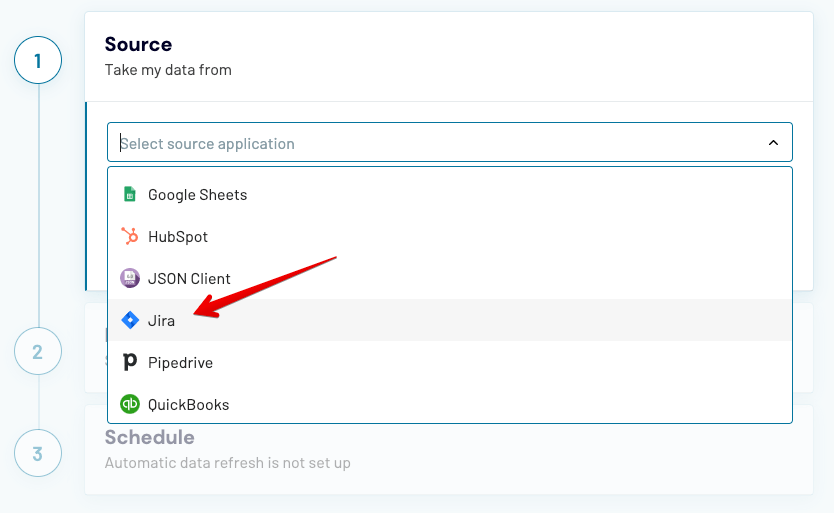Click Automatic data refresh is not set up
Viewport: 834px width, 513px height.
227,463
